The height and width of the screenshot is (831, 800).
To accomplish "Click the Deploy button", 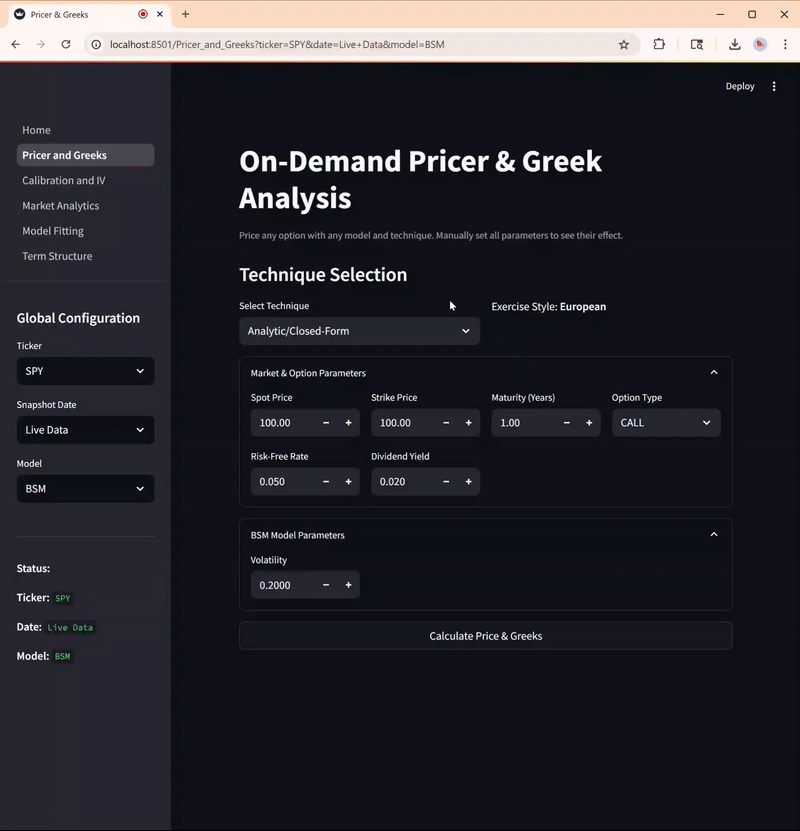I will coord(740,86).
